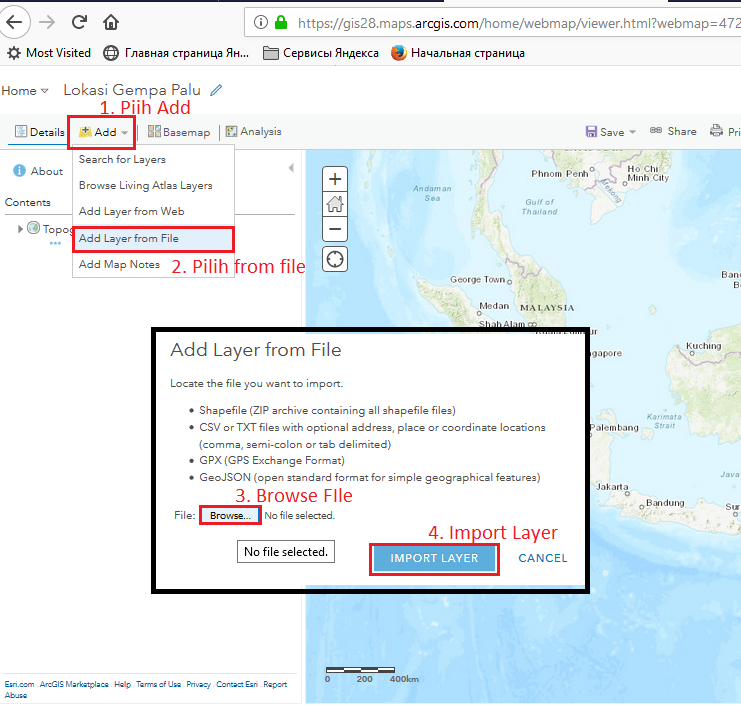Open Topographic layer more options dots
Image resolution: width=741 pixels, height=705 pixels.
pyautogui.click(x=55, y=243)
